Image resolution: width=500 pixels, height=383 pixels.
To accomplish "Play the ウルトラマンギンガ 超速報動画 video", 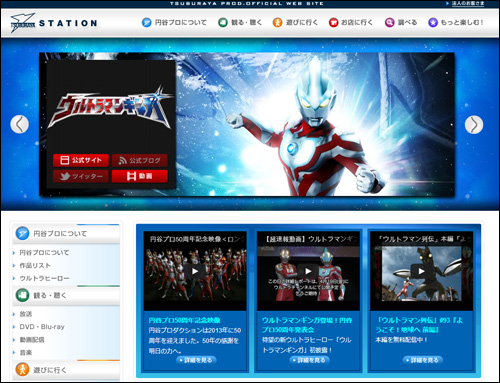I will click(x=308, y=271).
